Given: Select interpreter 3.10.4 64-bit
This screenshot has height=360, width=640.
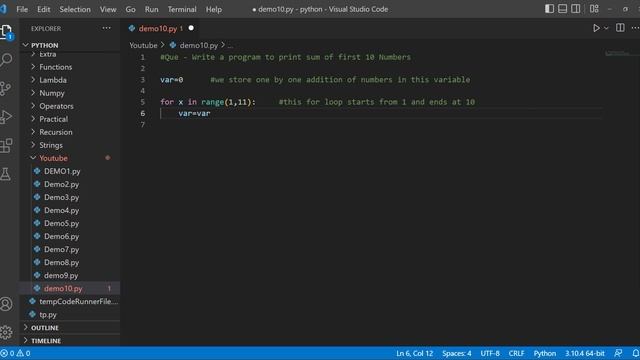Looking at the screenshot, I should [x=584, y=353].
